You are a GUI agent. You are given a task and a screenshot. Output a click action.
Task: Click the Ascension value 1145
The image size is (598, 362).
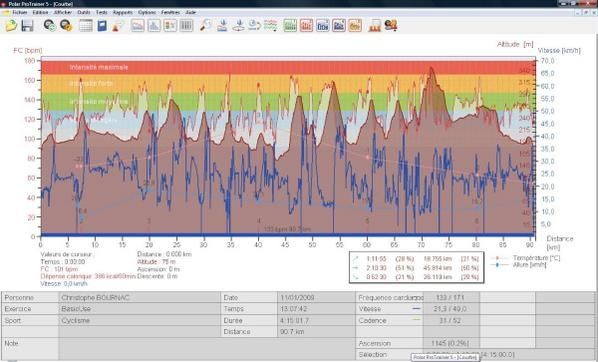(451, 343)
